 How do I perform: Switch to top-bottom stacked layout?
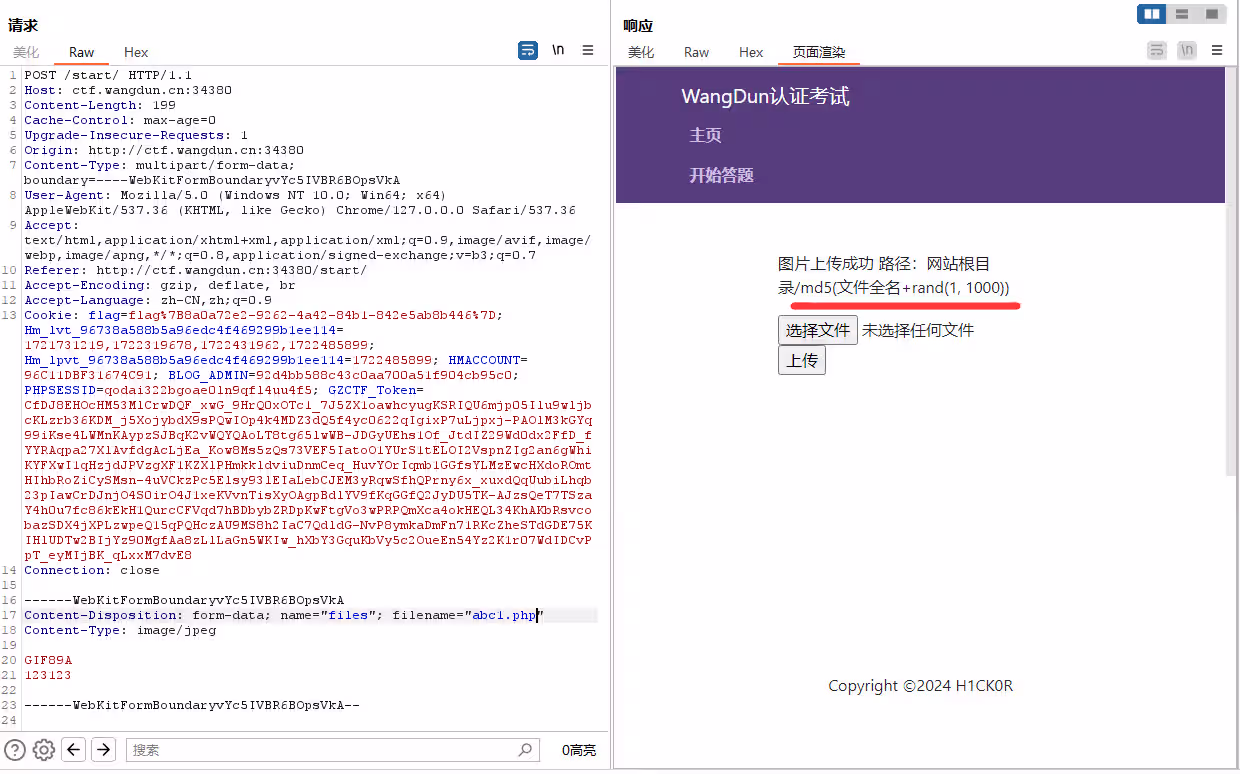click(1182, 14)
